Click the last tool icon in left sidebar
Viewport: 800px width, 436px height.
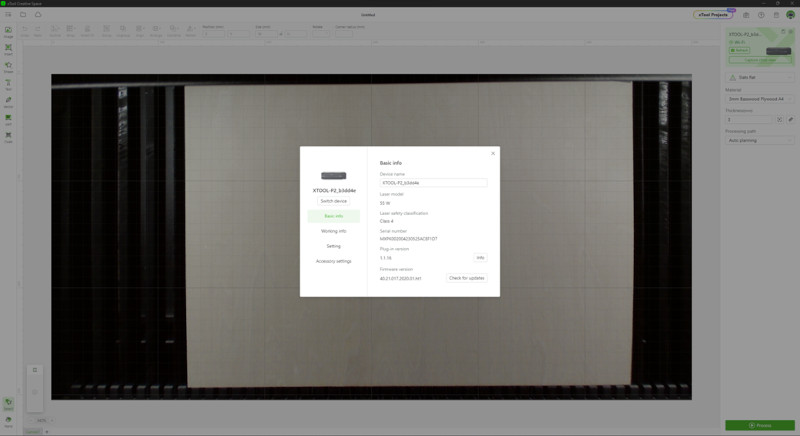coord(8,137)
